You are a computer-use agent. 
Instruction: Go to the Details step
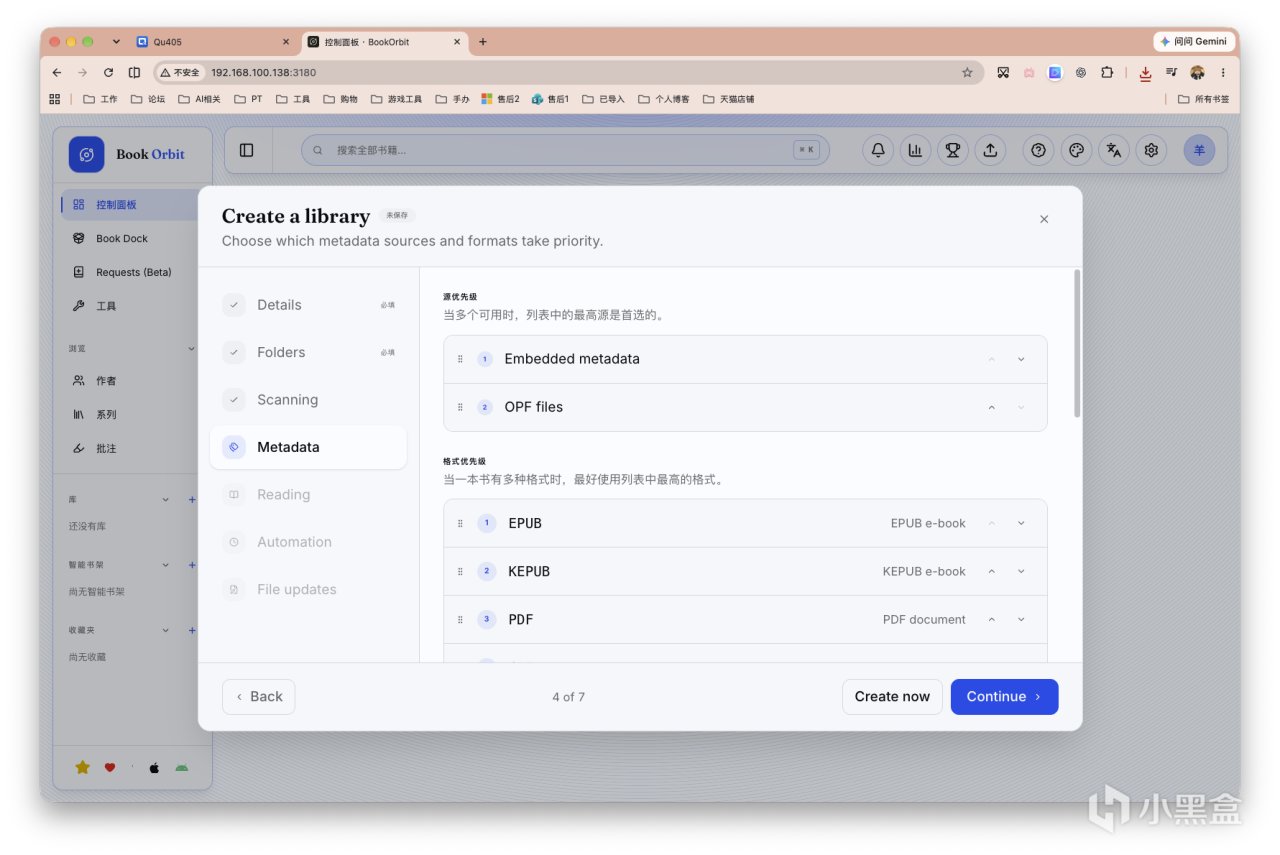(309, 305)
